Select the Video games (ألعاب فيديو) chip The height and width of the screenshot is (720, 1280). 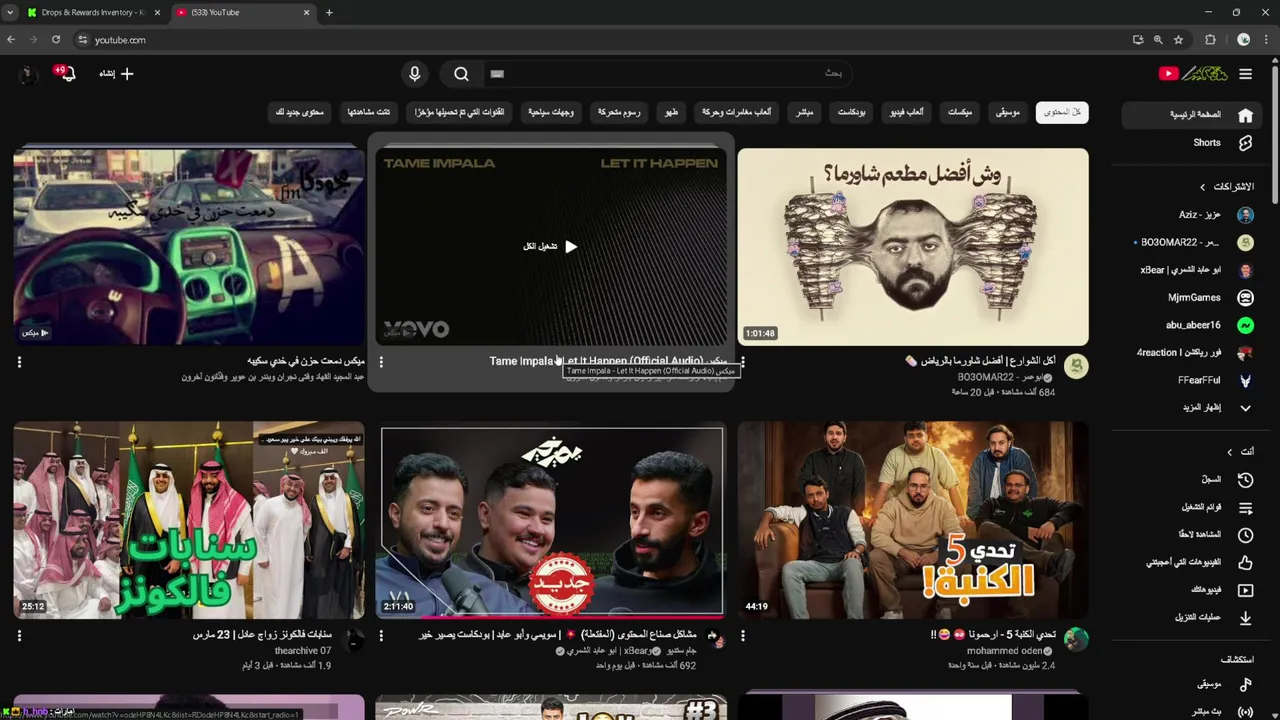(x=907, y=112)
